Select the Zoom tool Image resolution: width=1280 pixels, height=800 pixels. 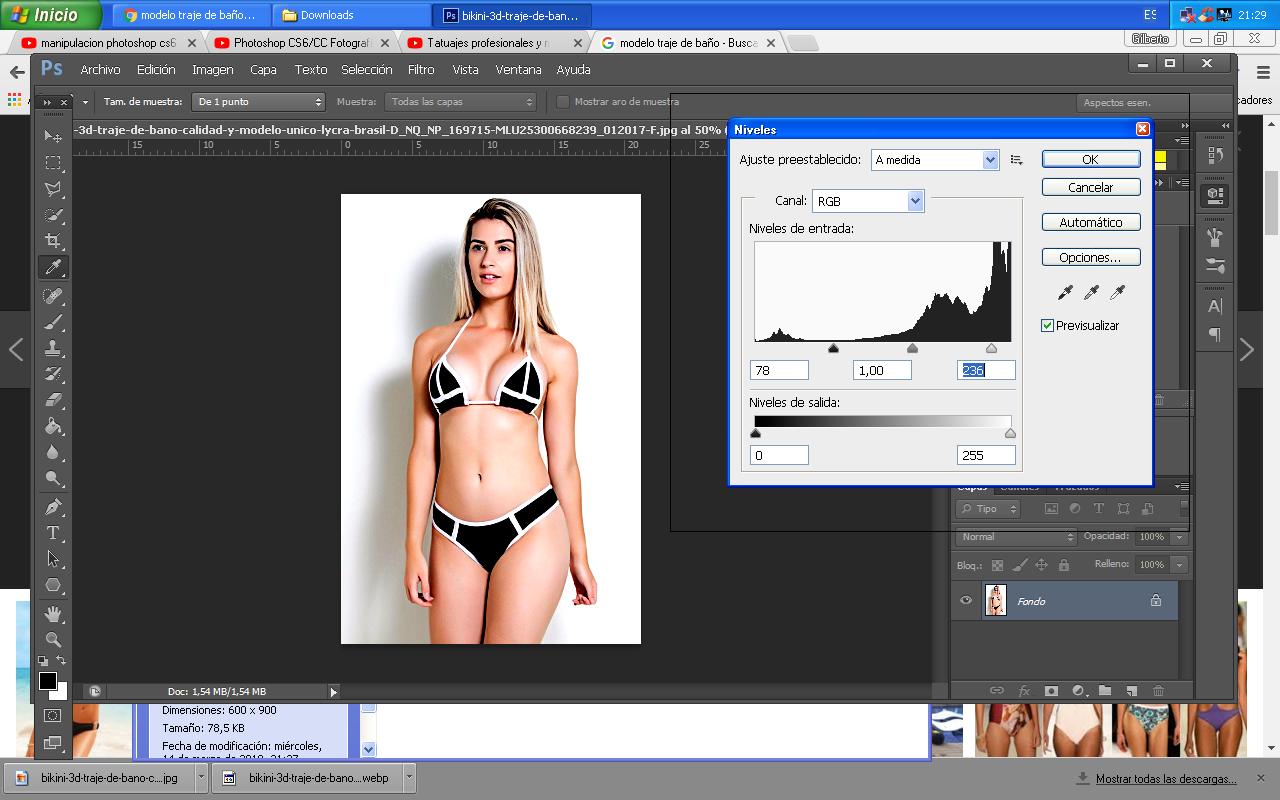[53, 639]
